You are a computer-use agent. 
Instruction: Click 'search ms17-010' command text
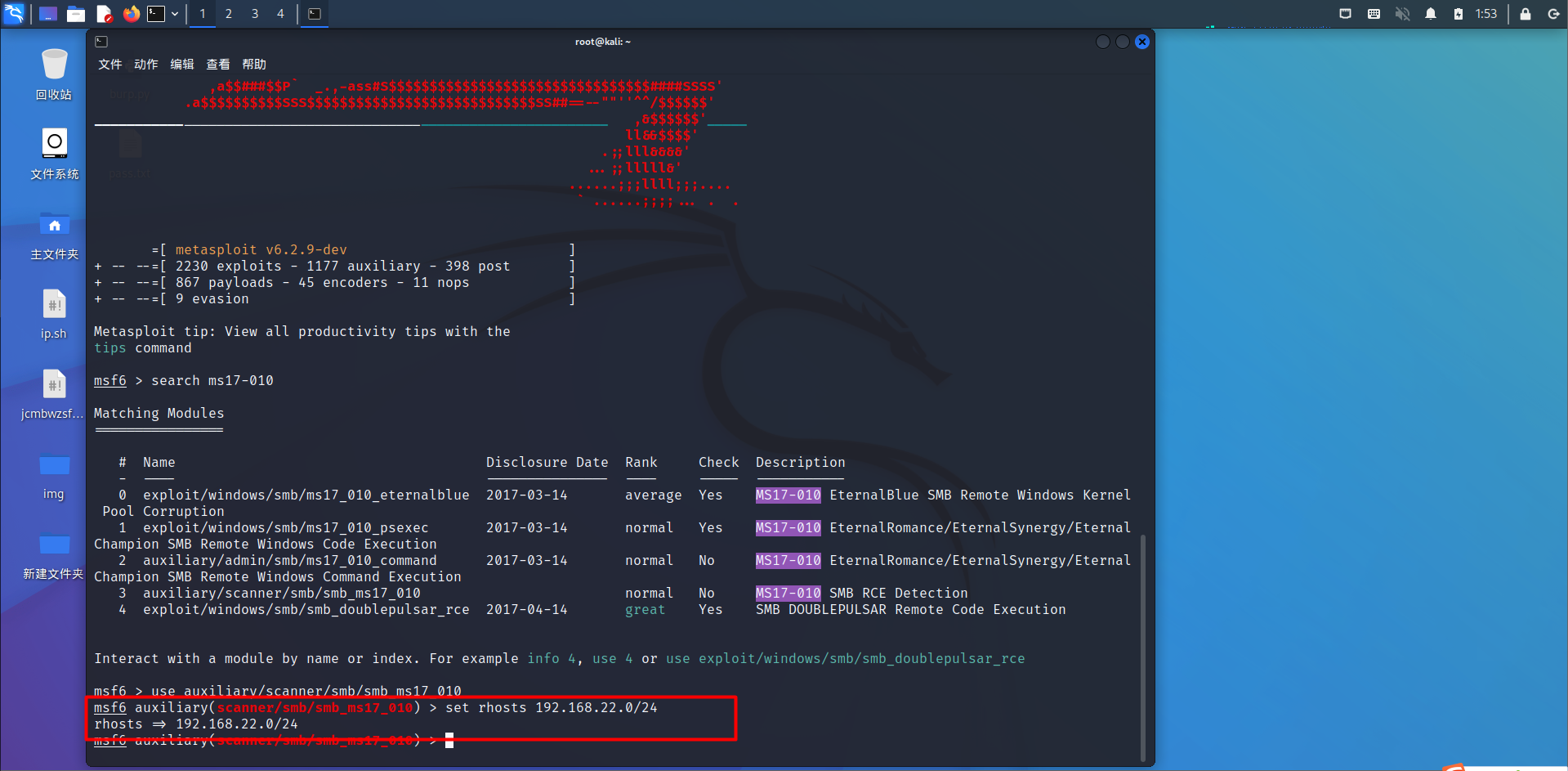pos(212,381)
